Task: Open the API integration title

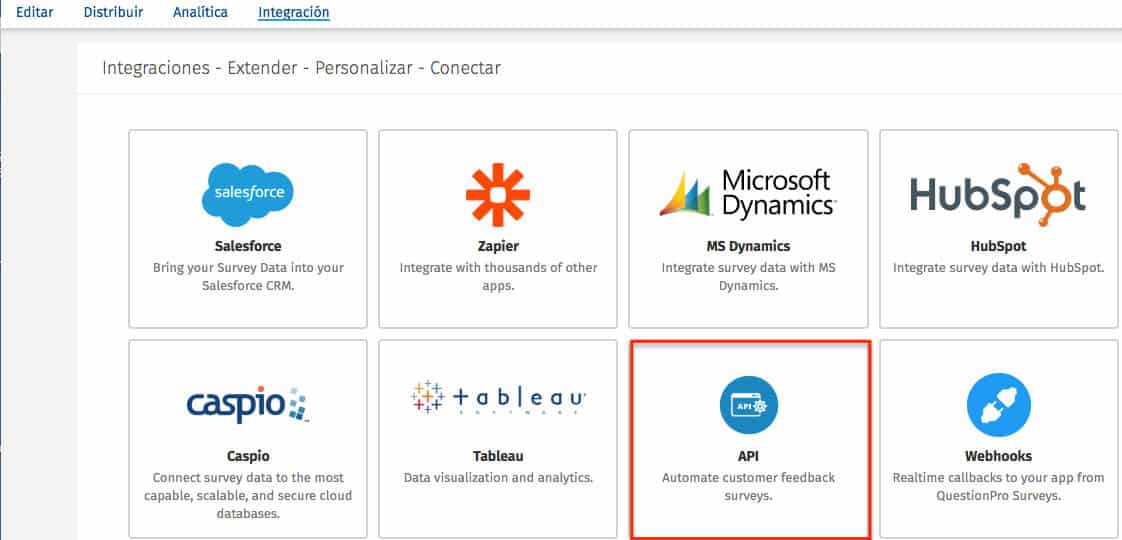Action: click(748, 456)
